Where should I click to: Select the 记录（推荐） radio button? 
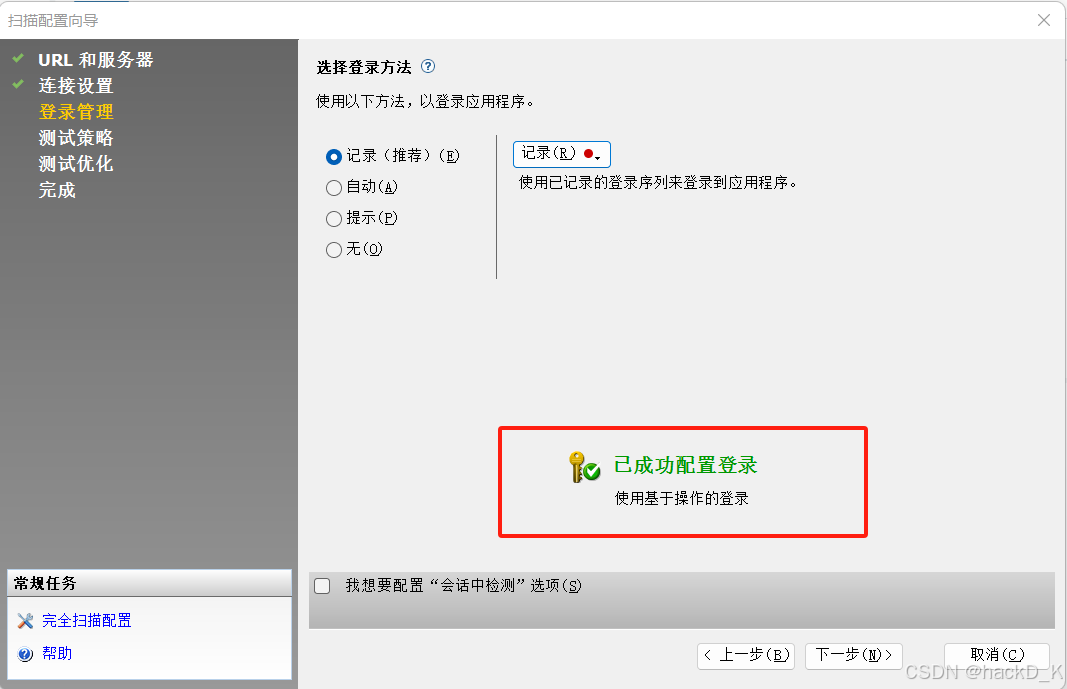click(333, 157)
